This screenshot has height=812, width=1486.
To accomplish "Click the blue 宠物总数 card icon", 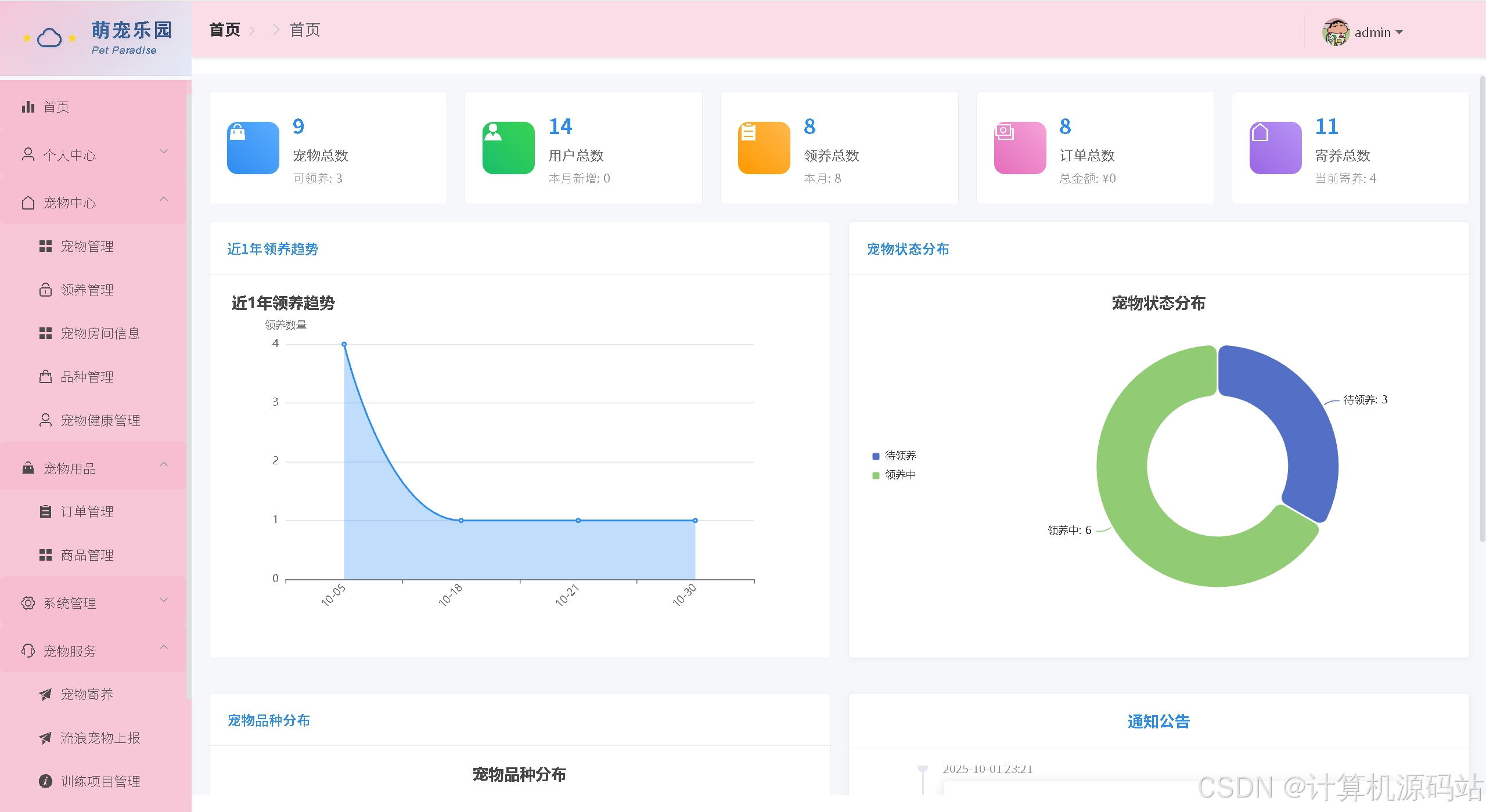I will [253, 148].
